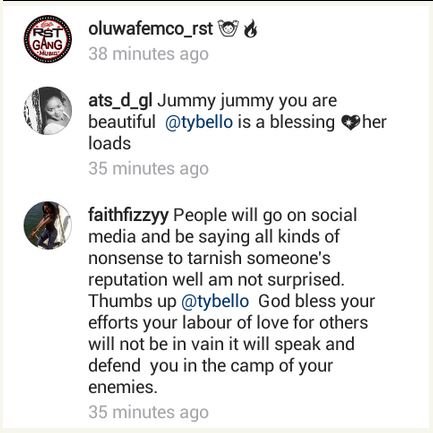The width and height of the screenshot is (433, 433).
Task: Open the ats_d_gl username
Action: click(x=120, y=101)
